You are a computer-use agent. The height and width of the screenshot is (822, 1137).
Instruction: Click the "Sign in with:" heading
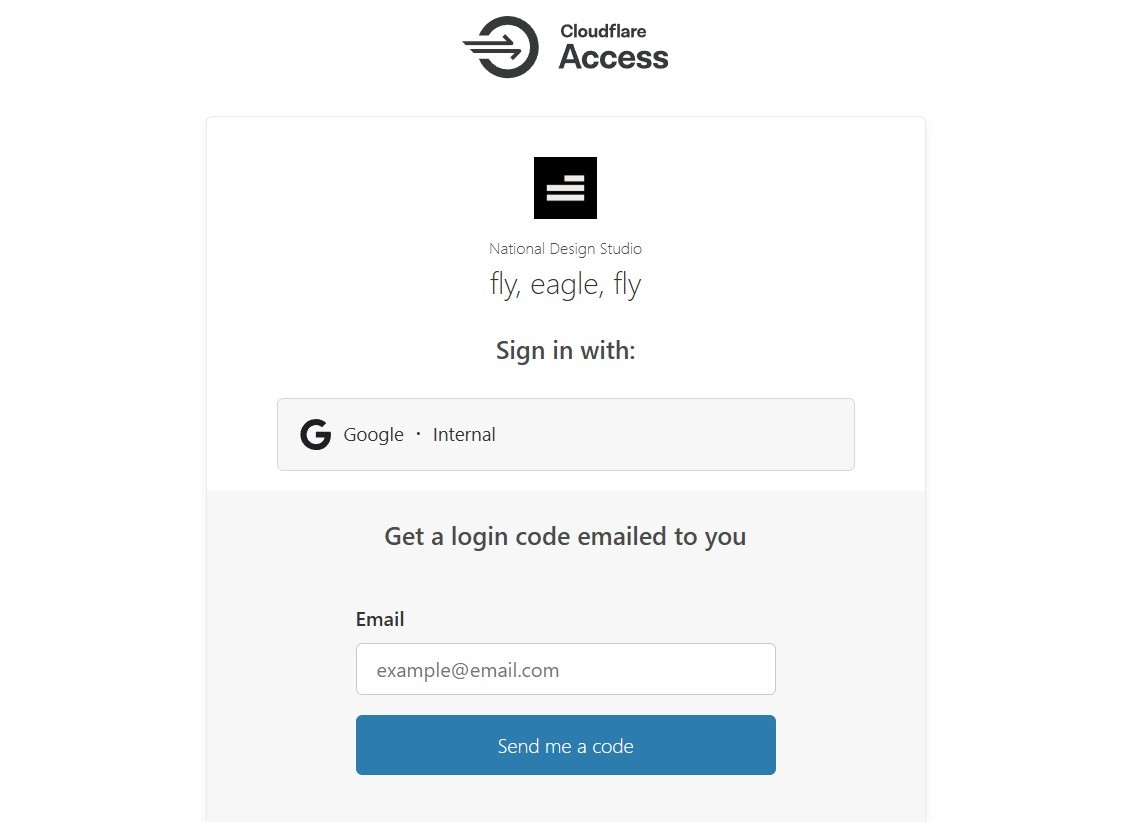565,351
